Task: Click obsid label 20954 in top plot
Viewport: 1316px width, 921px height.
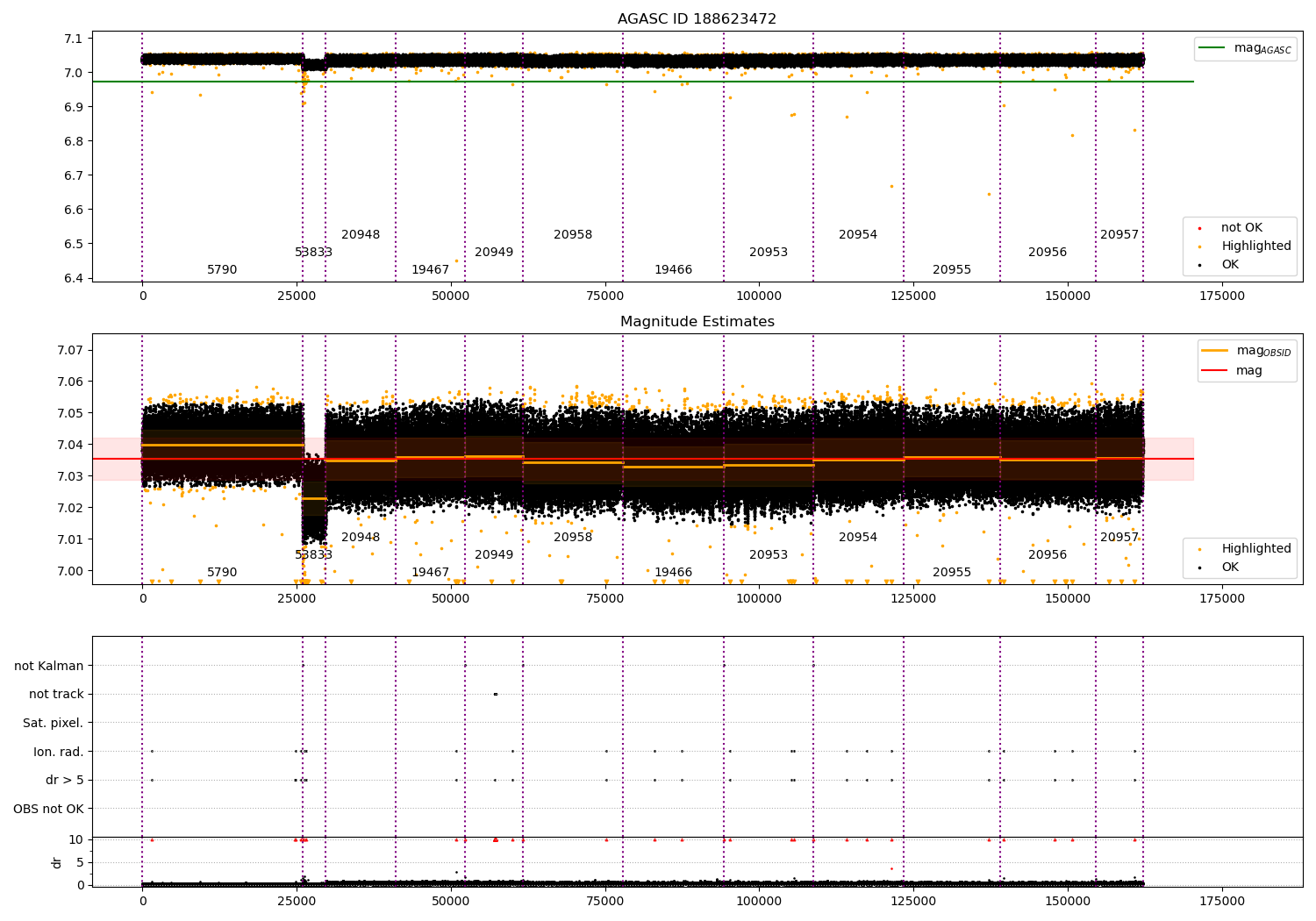Action: [858, 235]
